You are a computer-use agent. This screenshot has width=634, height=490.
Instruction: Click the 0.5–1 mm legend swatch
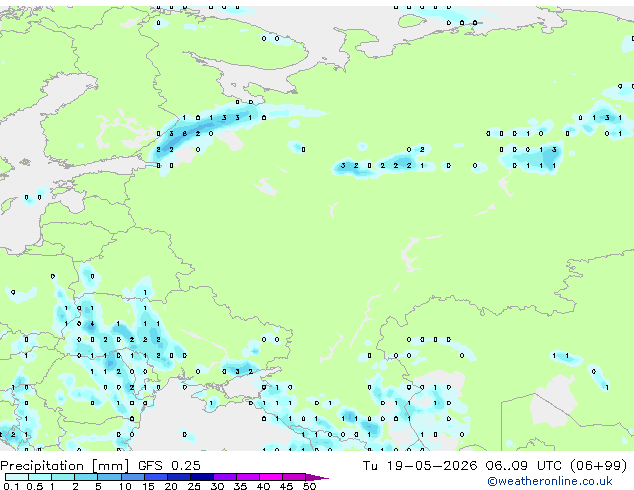[40, 477]
